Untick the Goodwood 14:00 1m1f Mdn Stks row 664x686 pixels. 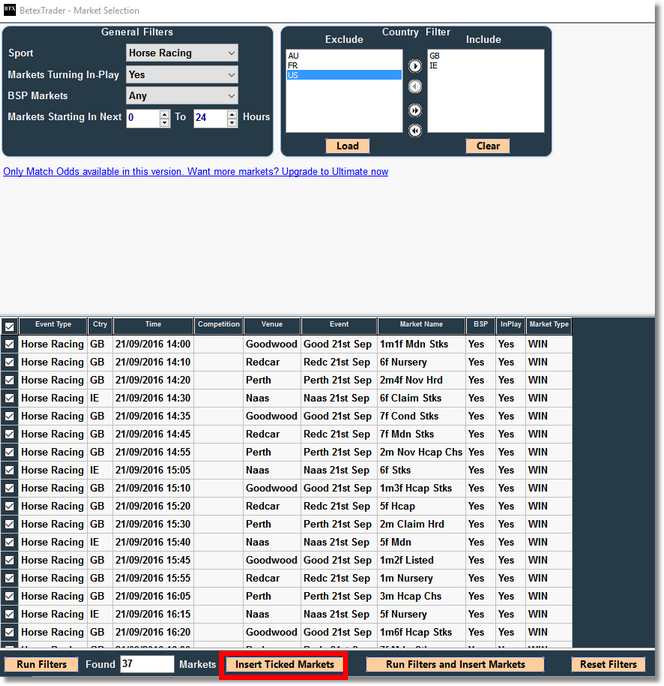pos(9,344)
